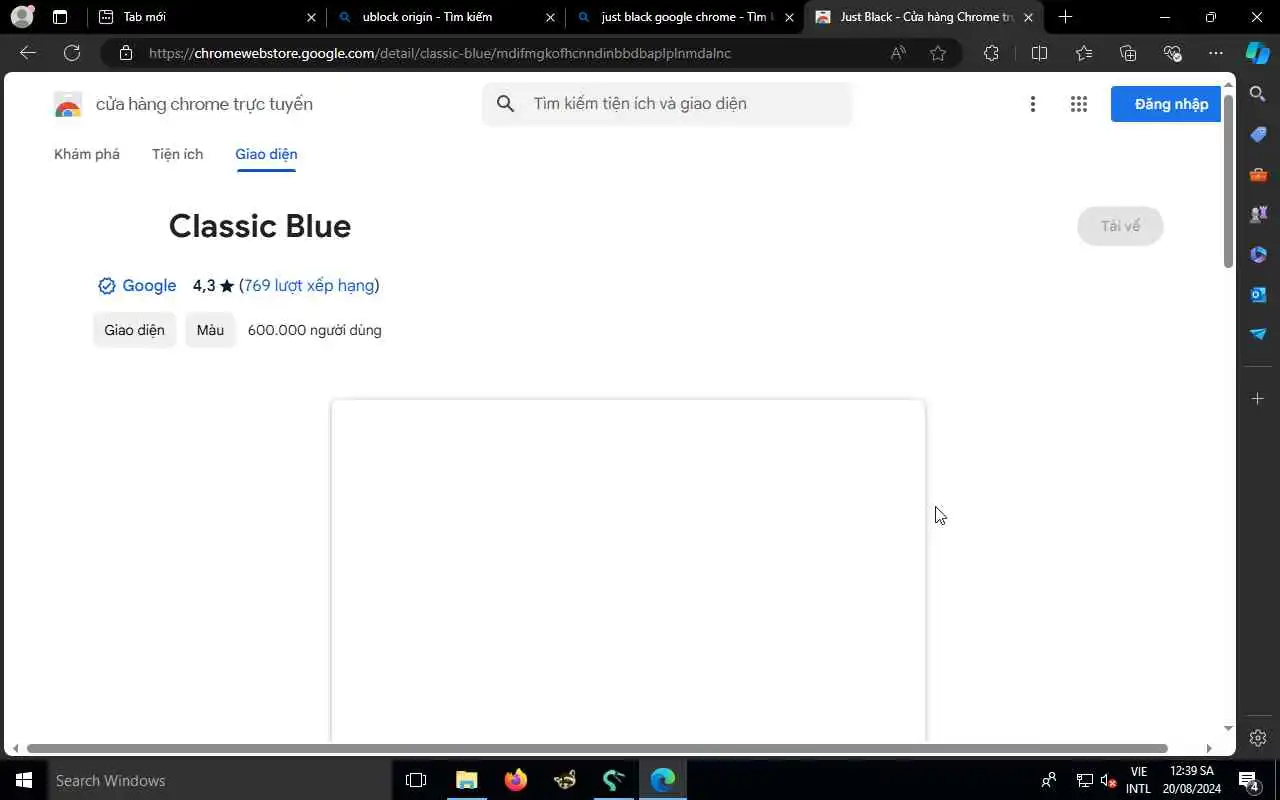The height and width of the screenshot is (800, 1280).
Task: Click the 4,3 star rating text
Action: [x=213, y=286]
